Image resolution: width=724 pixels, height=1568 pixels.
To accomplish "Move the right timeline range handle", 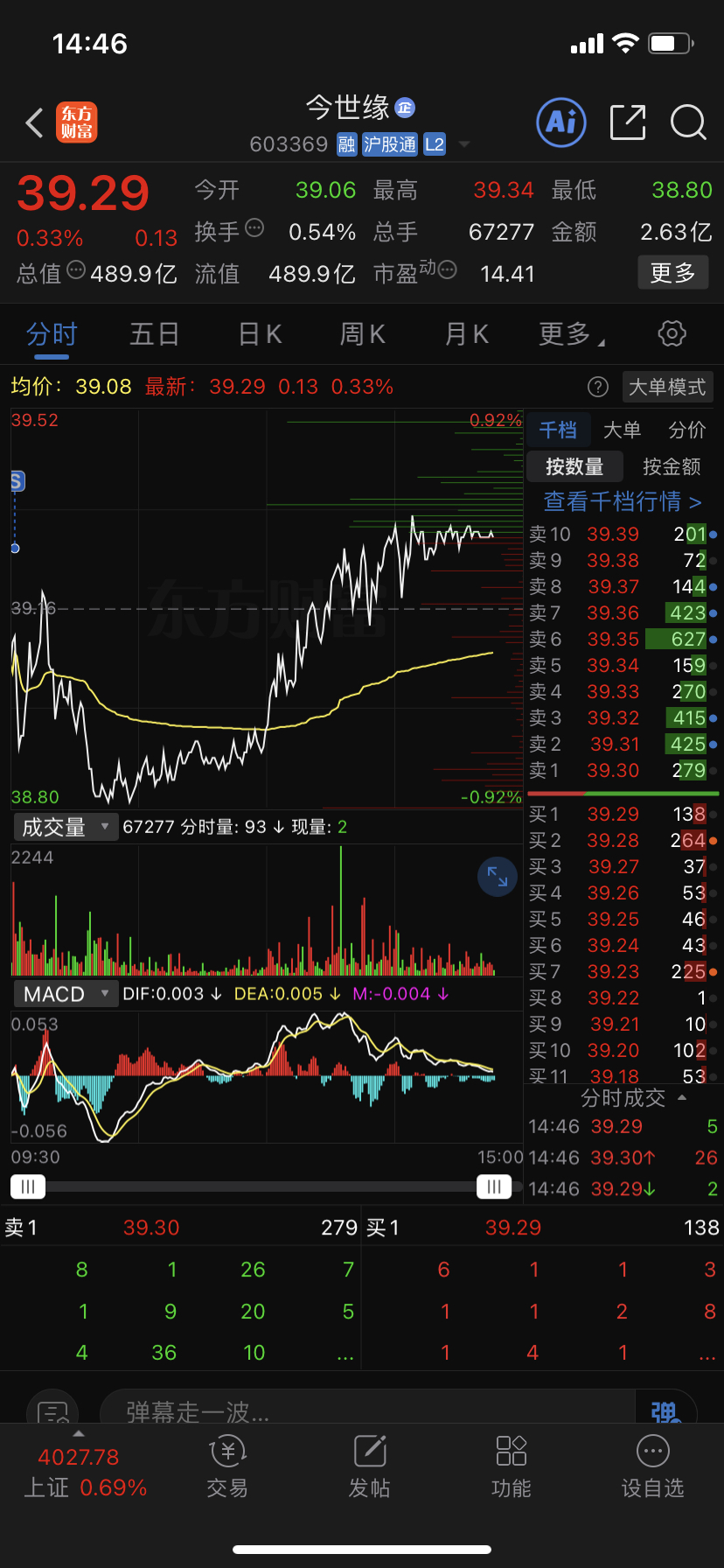I will pos(494,1186).
